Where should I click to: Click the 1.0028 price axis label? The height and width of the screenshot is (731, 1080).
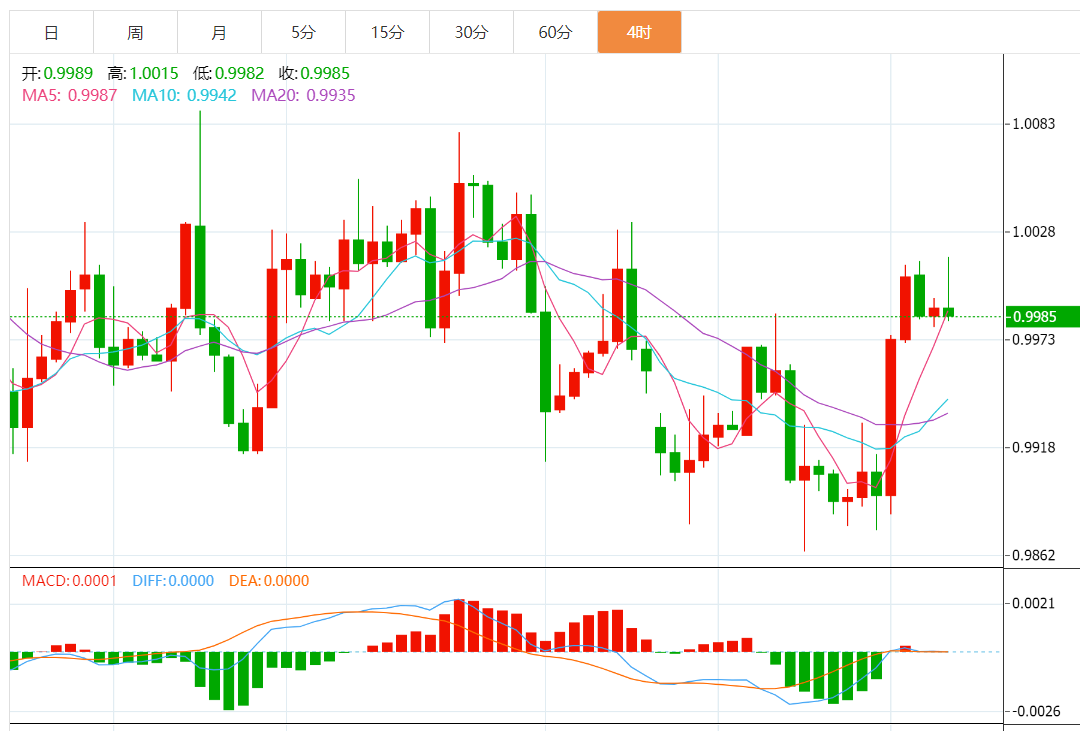(x=1033, y=231)
